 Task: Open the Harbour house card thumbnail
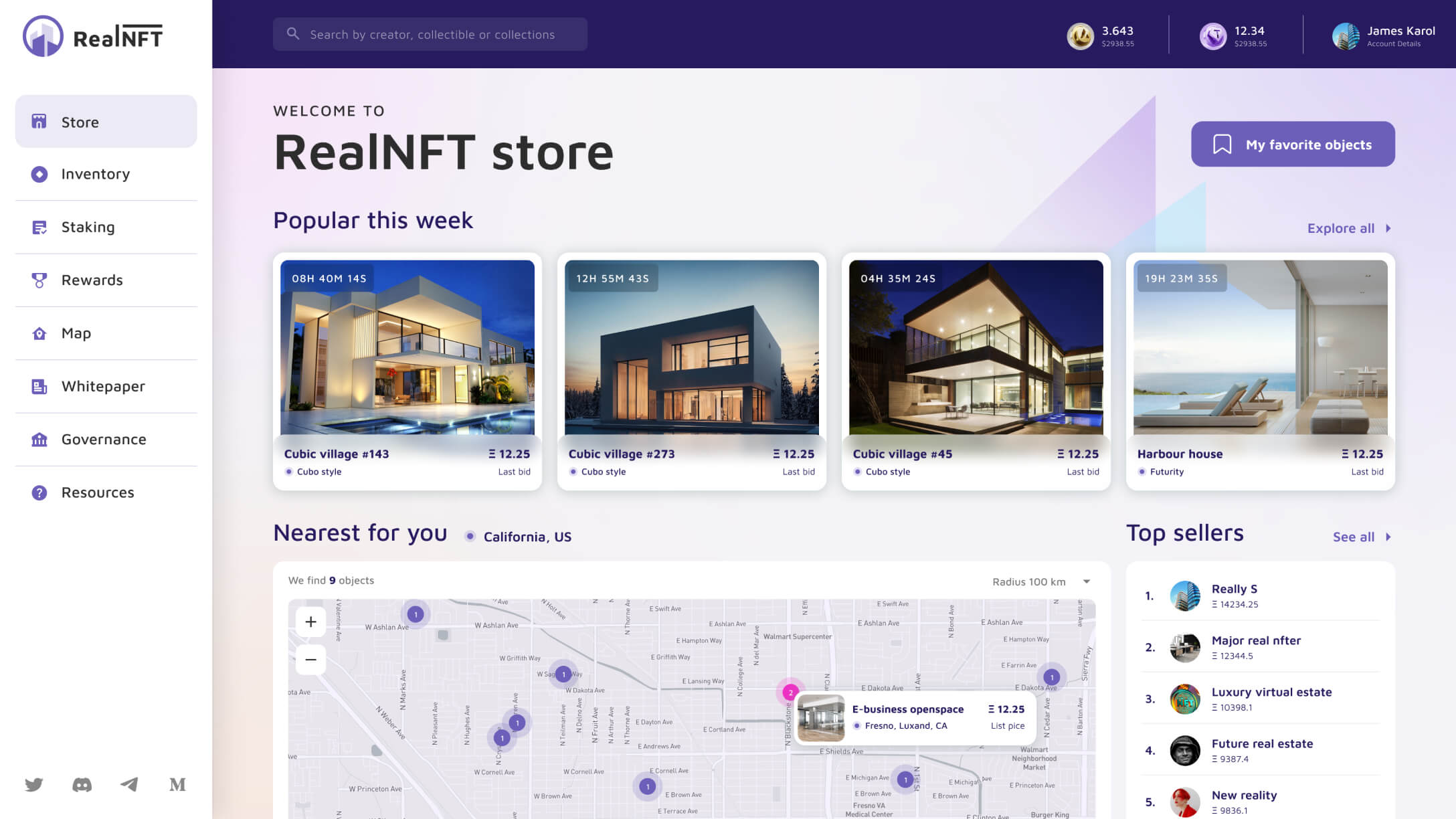[1260, 347]
